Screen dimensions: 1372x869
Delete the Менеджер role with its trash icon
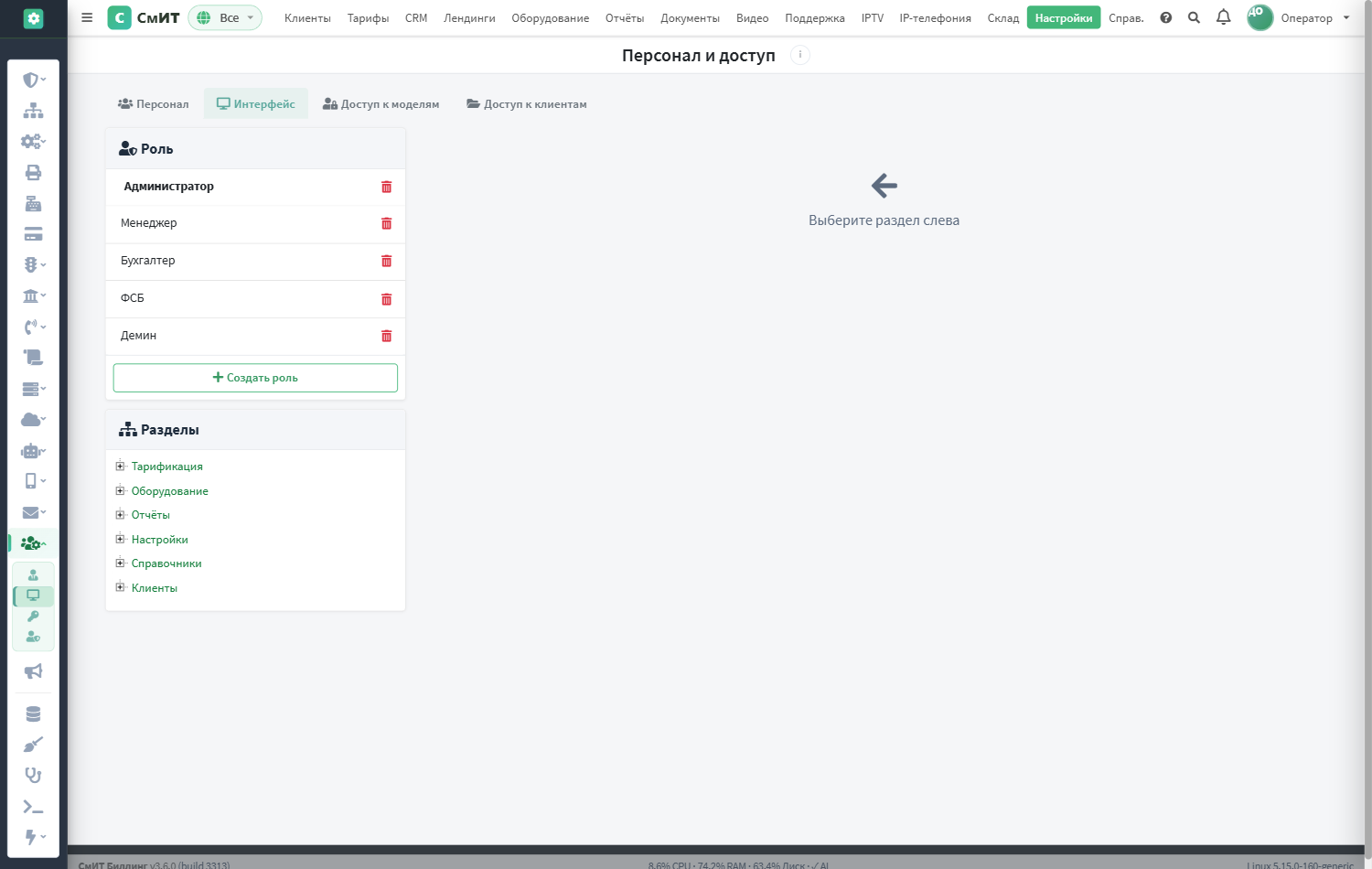(386, 223)
